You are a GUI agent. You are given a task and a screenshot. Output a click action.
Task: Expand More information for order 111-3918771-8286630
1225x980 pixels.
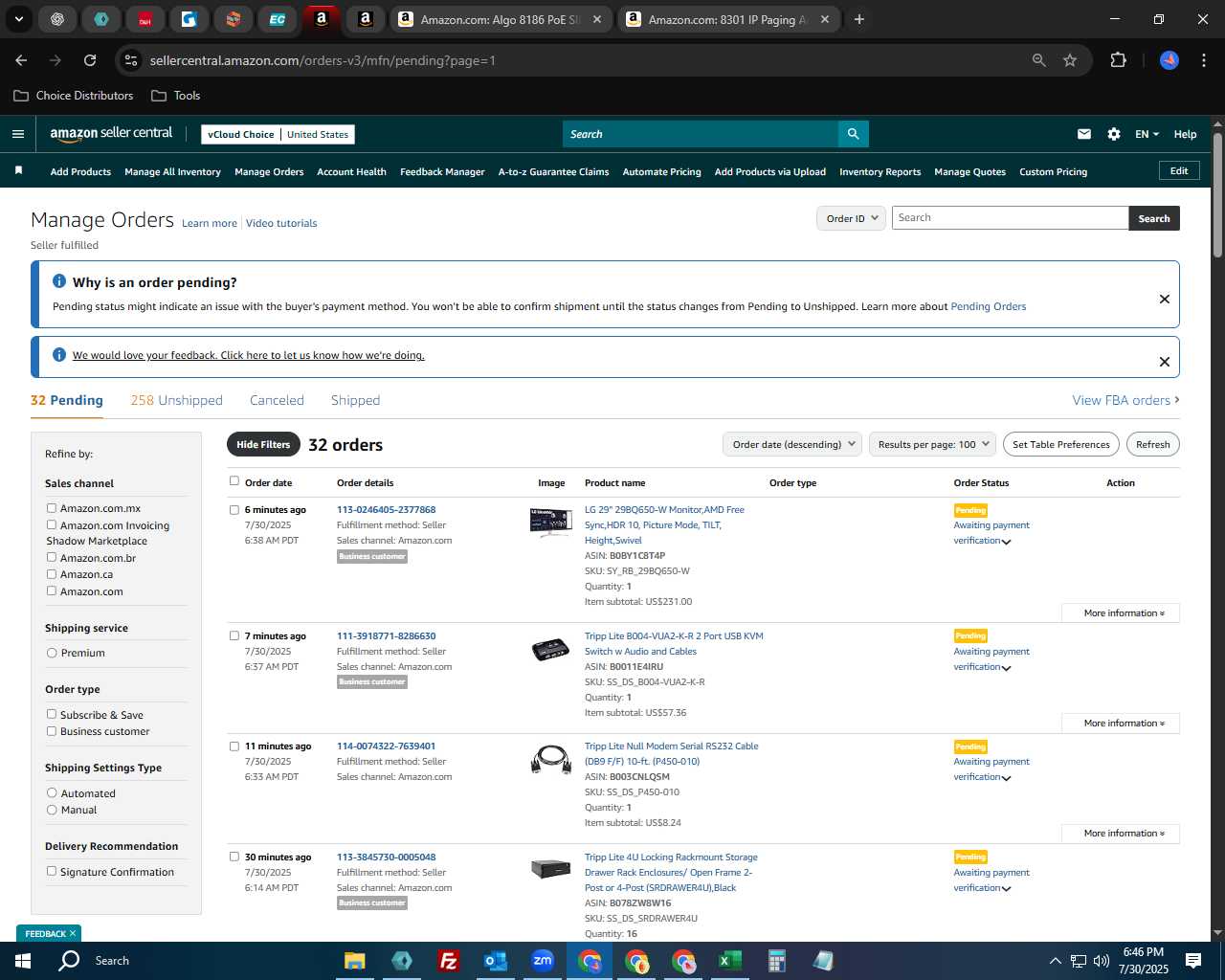pyautogui.click(x=1121, y=723)
